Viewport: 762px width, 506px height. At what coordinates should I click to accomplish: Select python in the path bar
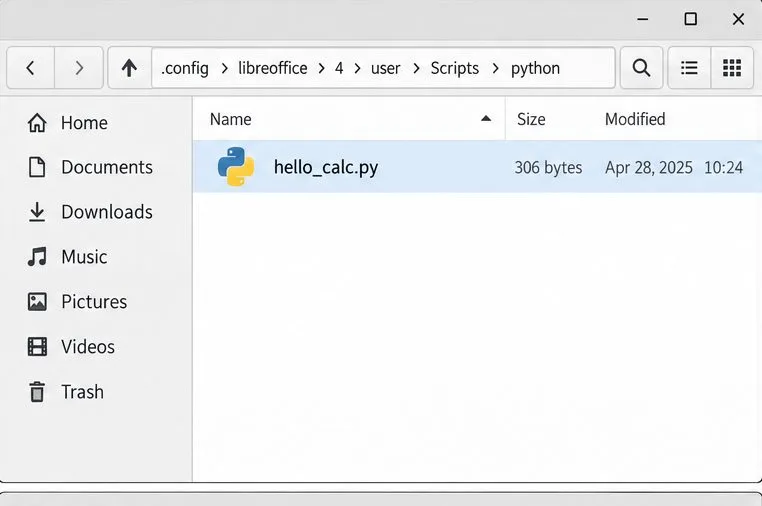point(535,68)
